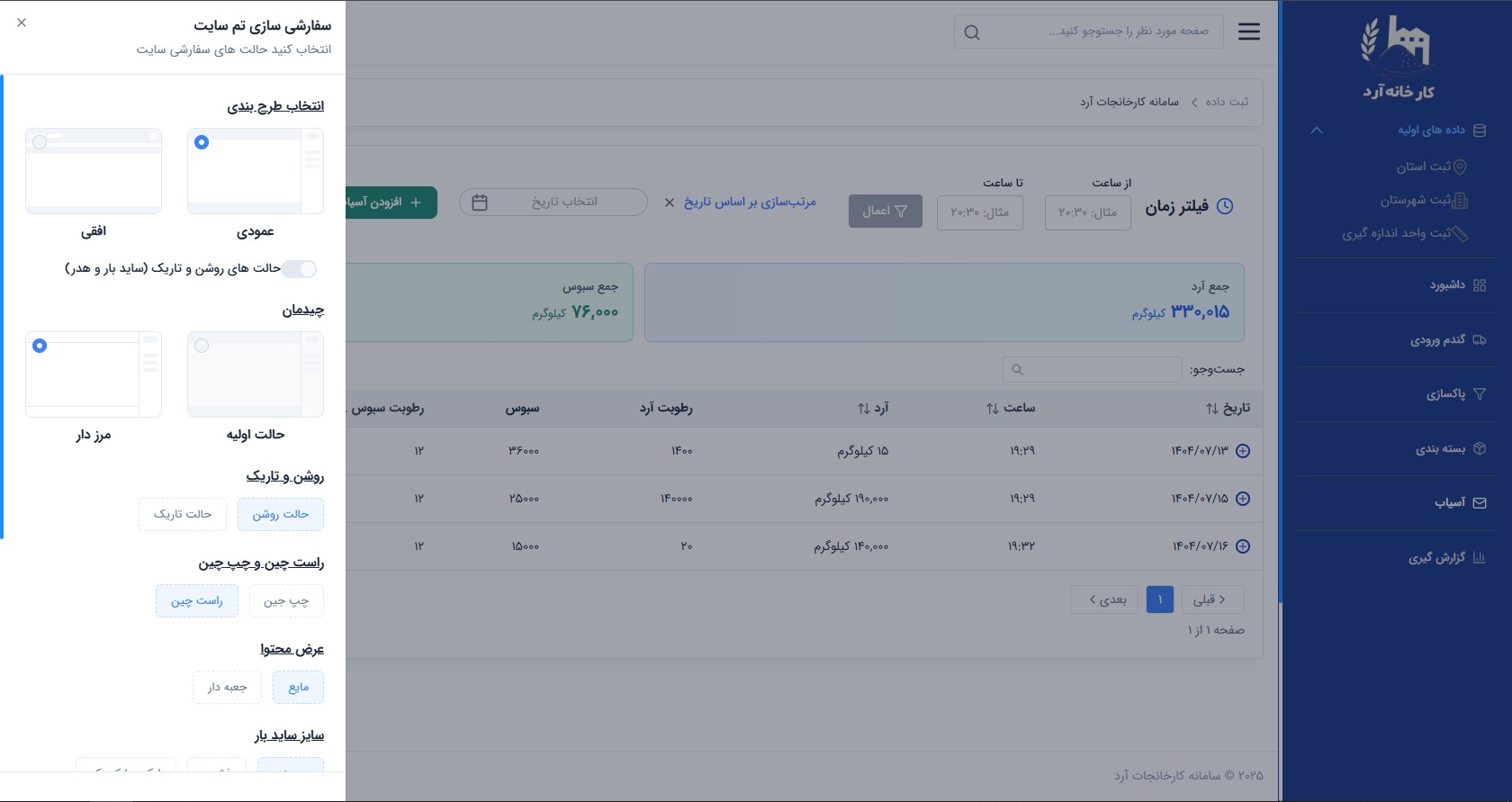Toggle light and dark sidebar/header modes switch
This screenshot has height=802, width=1512.
click(299, 268)
